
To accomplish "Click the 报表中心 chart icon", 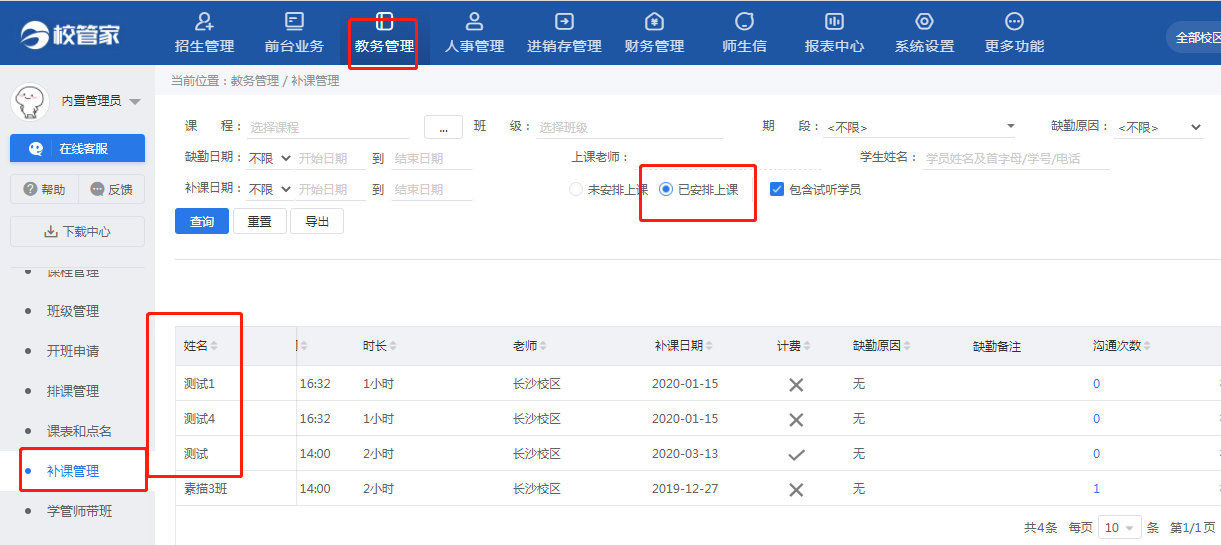I will click(834, 21).
